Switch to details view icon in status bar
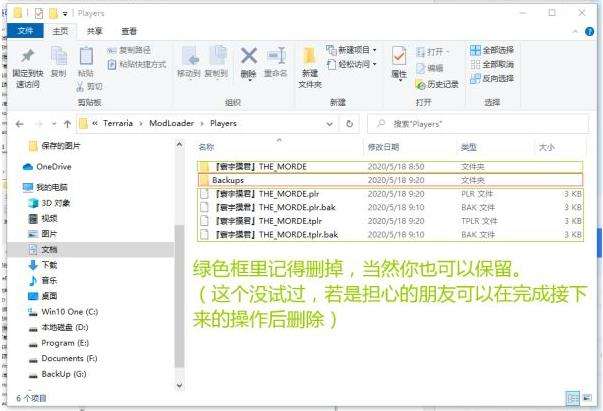The height and width of the screenshot is (411, 603). (x=573, y=398)
